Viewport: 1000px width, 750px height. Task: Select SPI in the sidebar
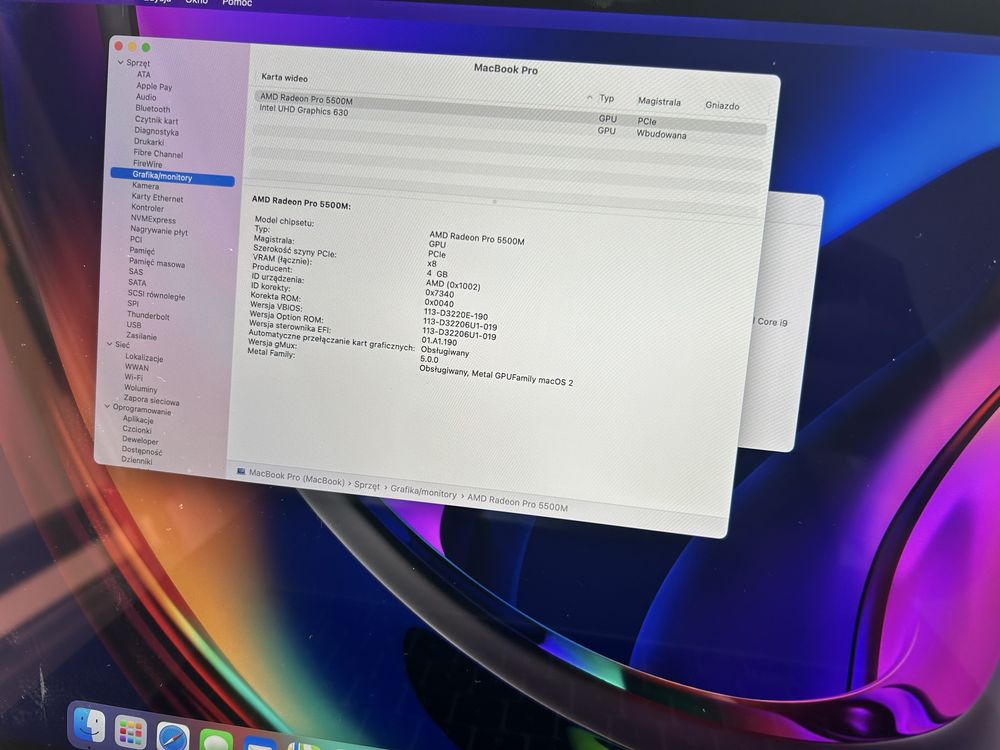(133, 304)
